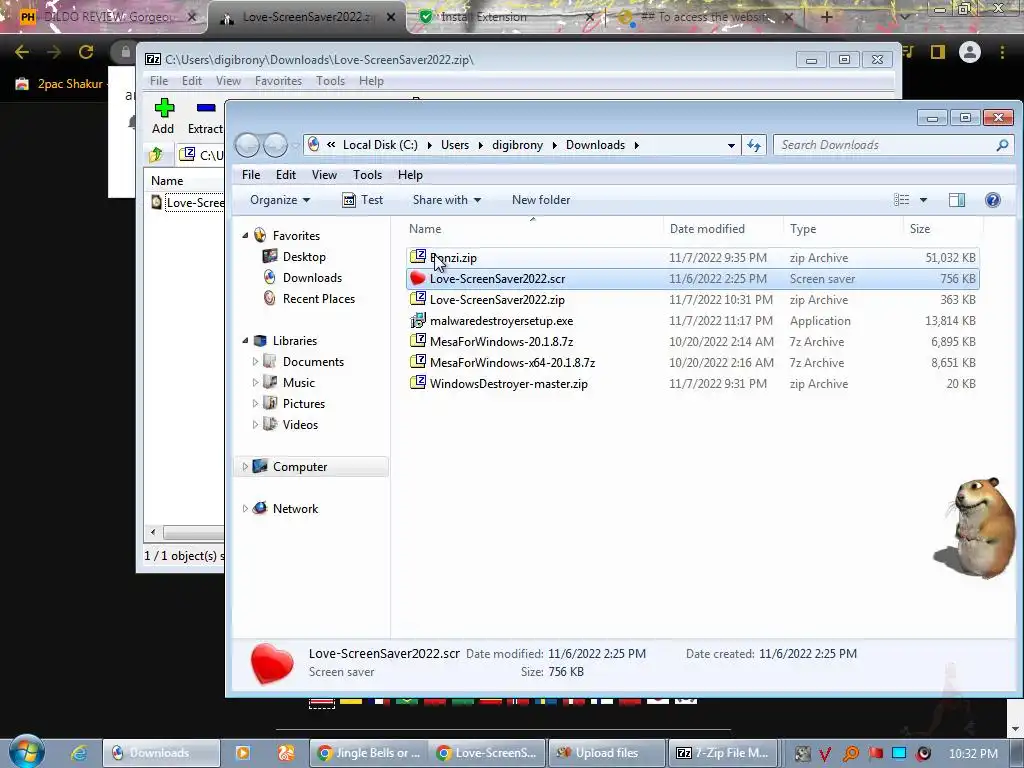The height and width of the screenshot is (768, 1024).
Task: Open the Organize dropdown
Action: click(x=280, y=200)
